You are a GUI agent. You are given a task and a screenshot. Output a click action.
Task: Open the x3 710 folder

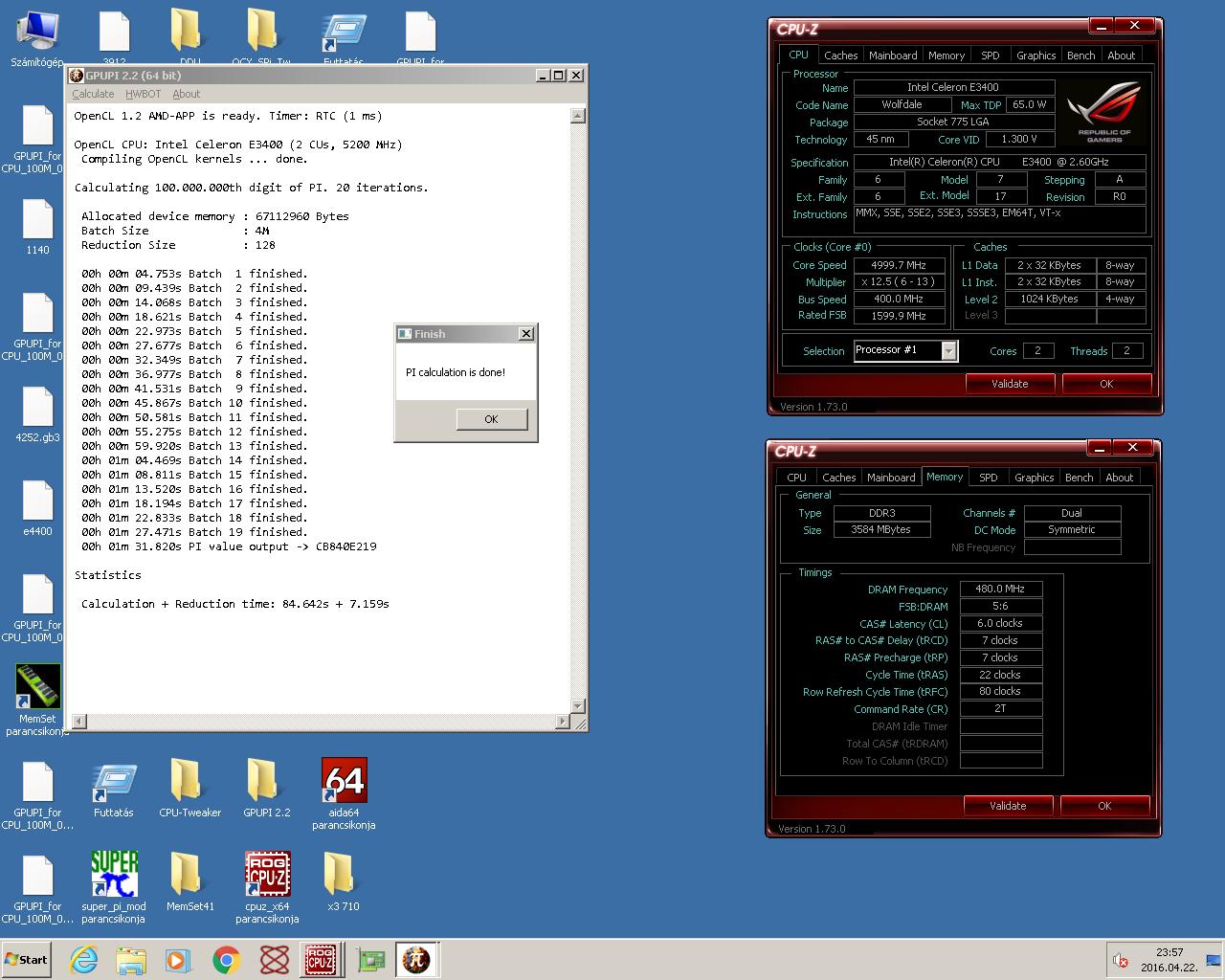(x=343, y=881)
